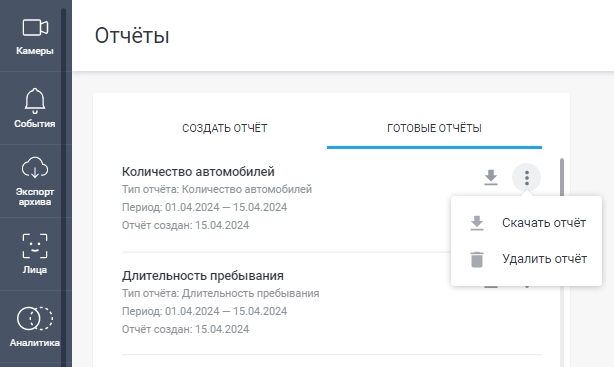Click Тип отчёта: Длительность пребывания line
Viewport: 614px width, 367px height.
pos(220,293)
